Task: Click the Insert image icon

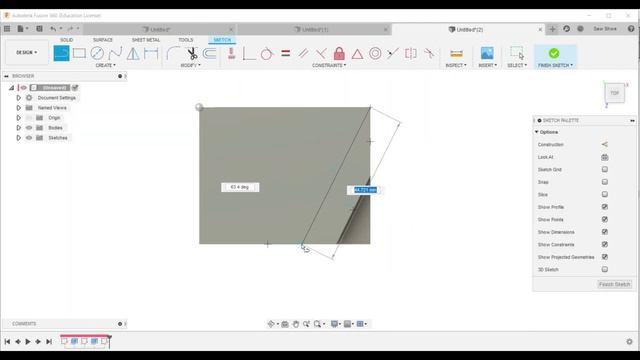Action: click(x=487, y=53)
